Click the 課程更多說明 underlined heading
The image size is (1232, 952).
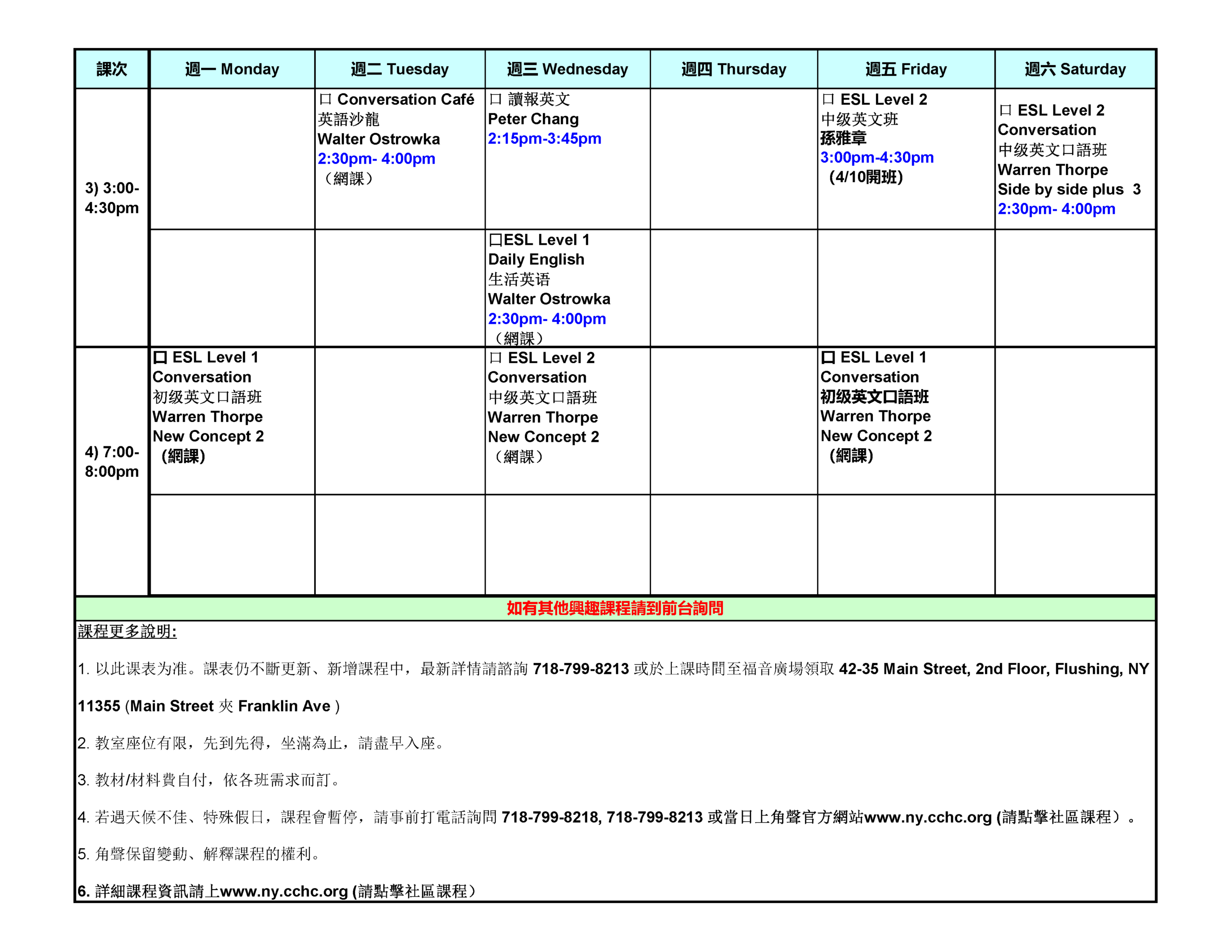pyautogui.click(x=127, y=632)
